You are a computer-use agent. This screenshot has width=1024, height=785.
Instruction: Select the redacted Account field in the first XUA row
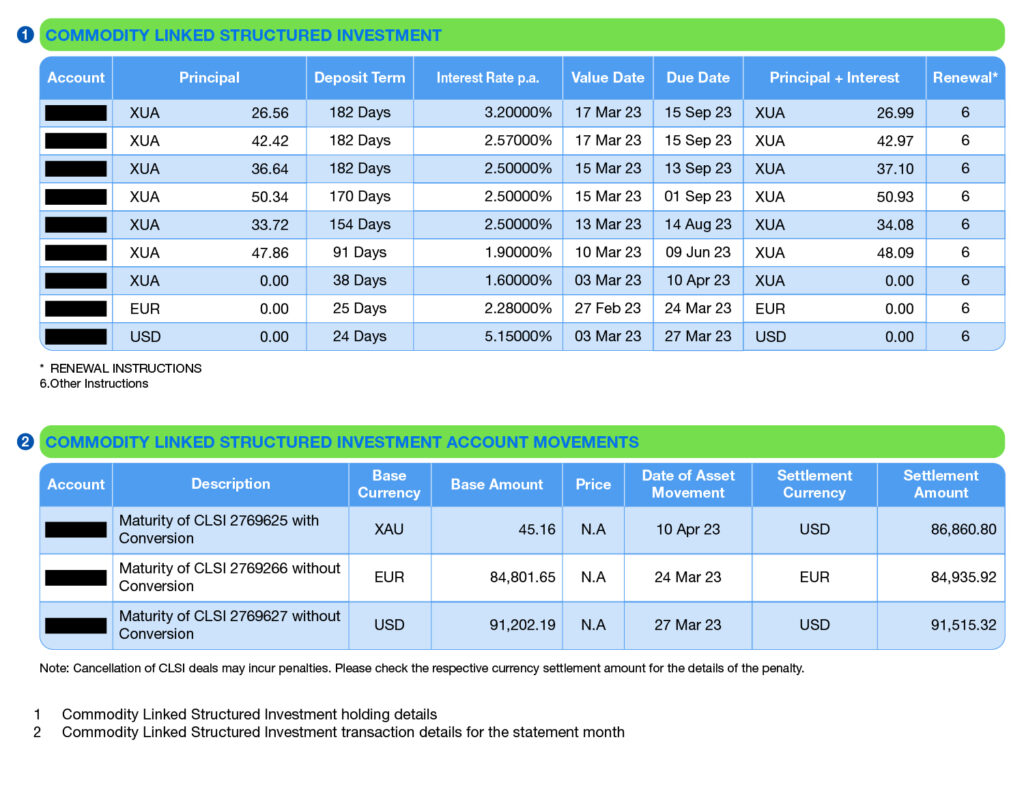tap(75, 113)
